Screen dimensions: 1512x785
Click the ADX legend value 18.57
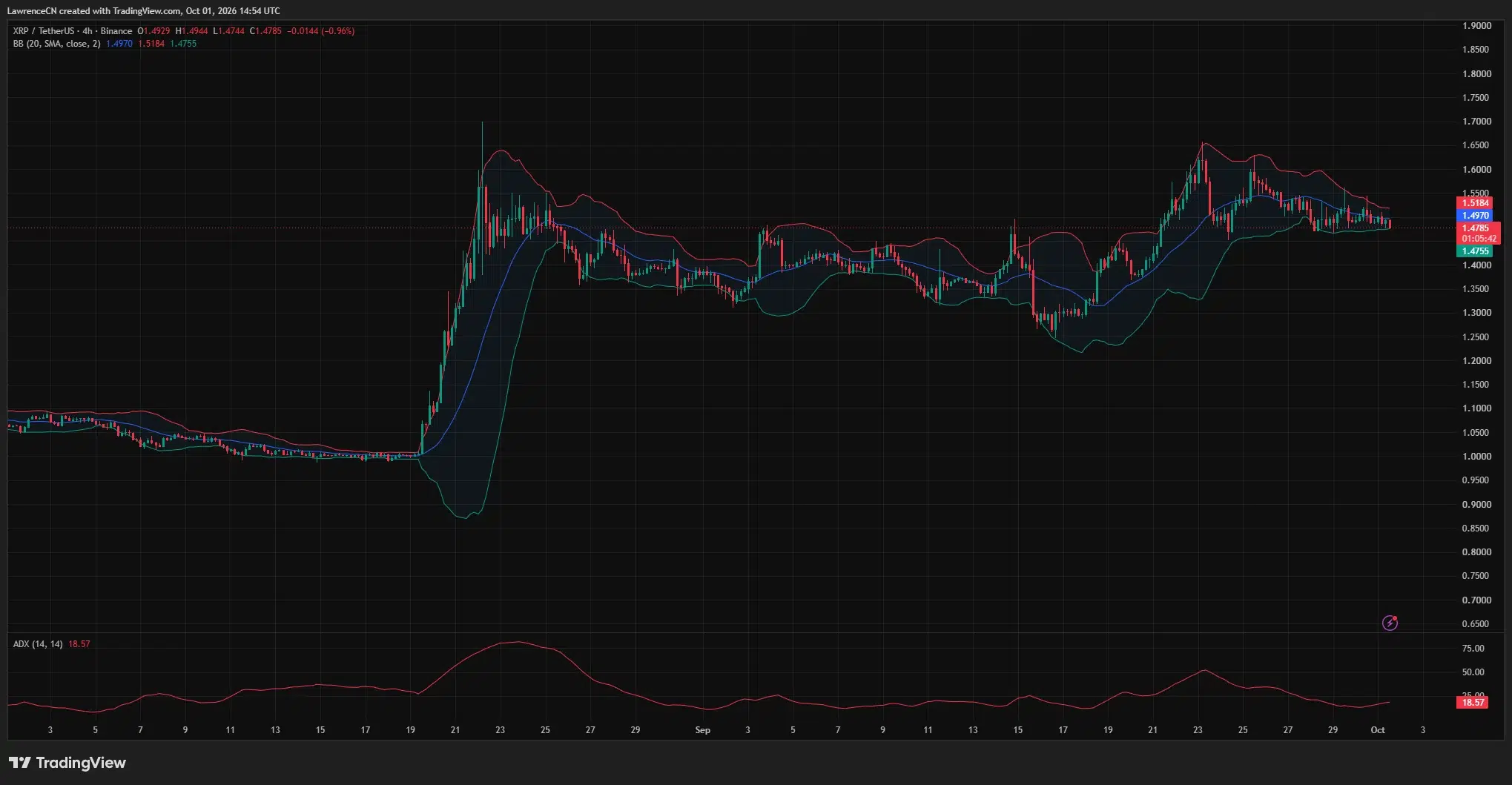79,644
